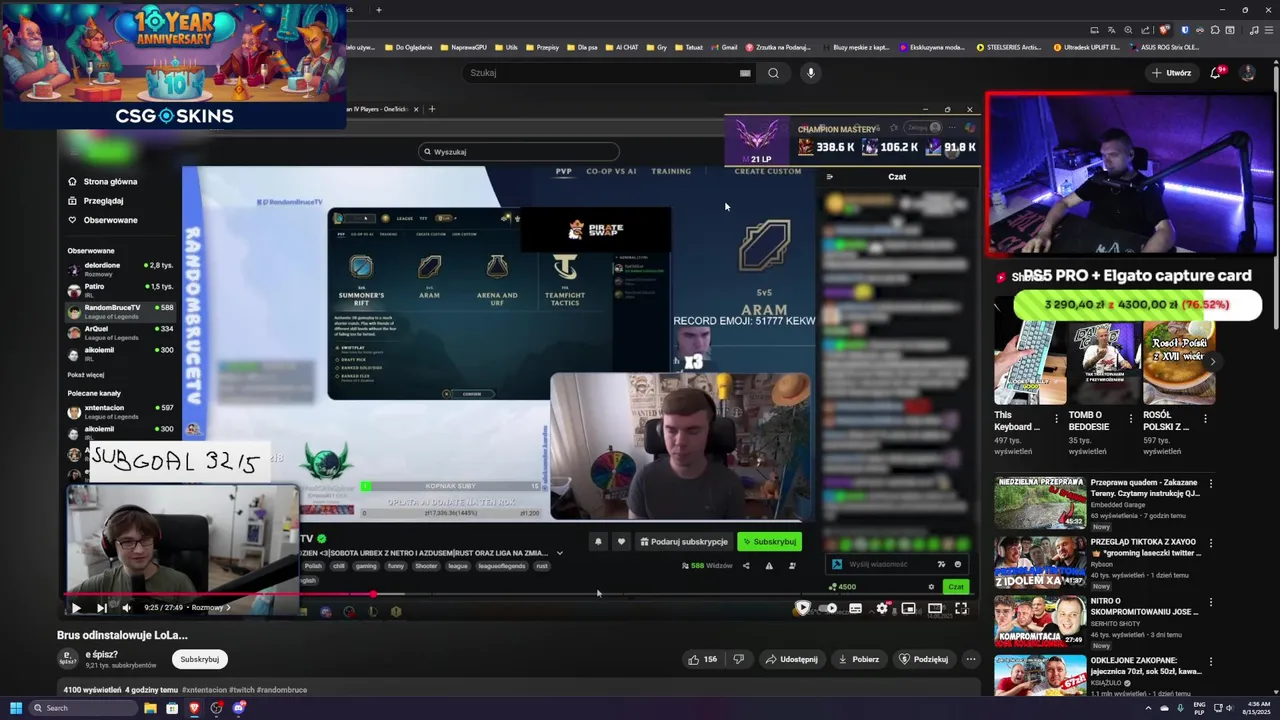Click the Pobierz download button
1280x720 pixels.
[x=858, y=659]
